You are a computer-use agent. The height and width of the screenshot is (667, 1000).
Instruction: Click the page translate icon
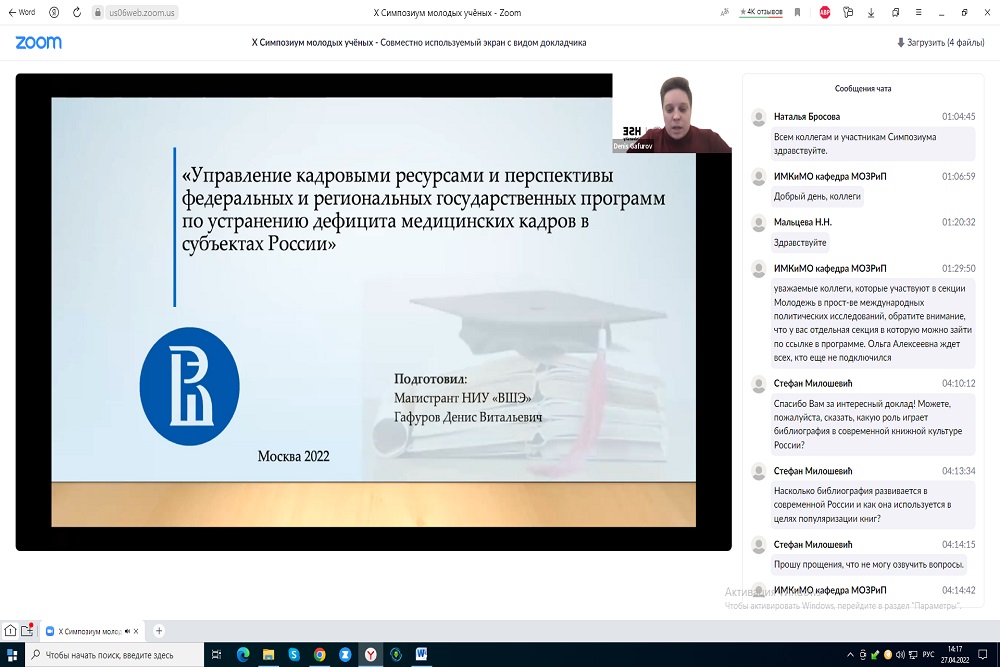724,13
